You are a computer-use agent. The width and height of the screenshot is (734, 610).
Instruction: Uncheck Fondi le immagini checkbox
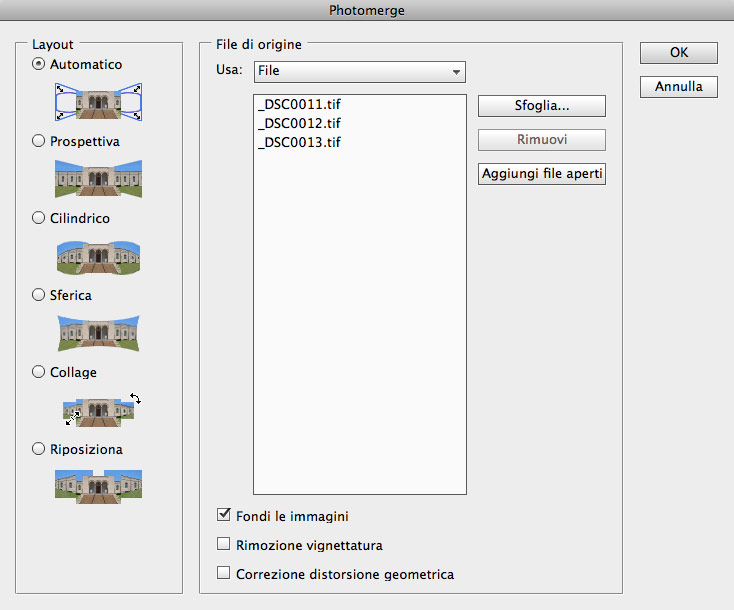click(x=224, y=516)
